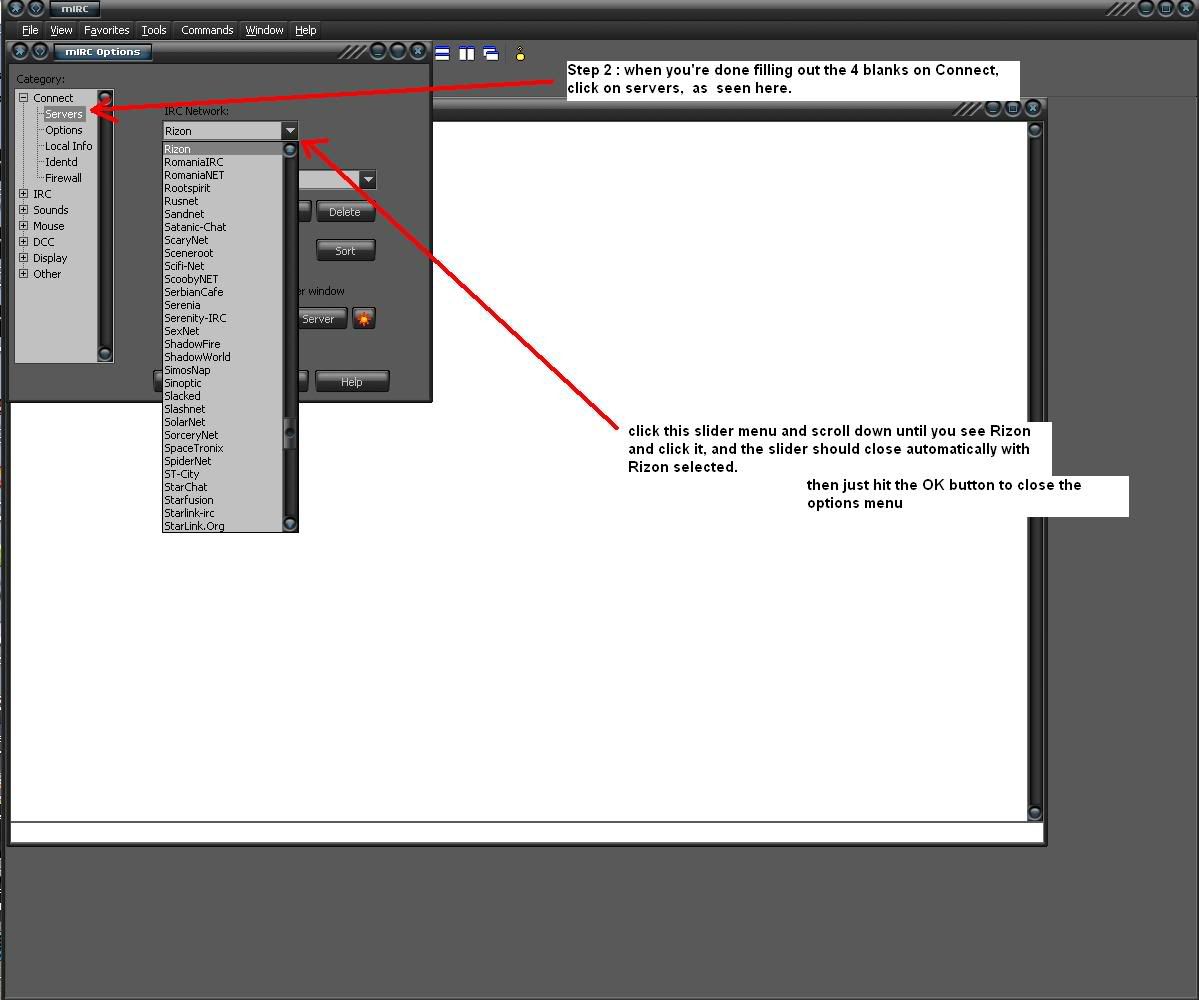Choose StarChat in the network list
1199x1000 pixels.
click(223, 487)
